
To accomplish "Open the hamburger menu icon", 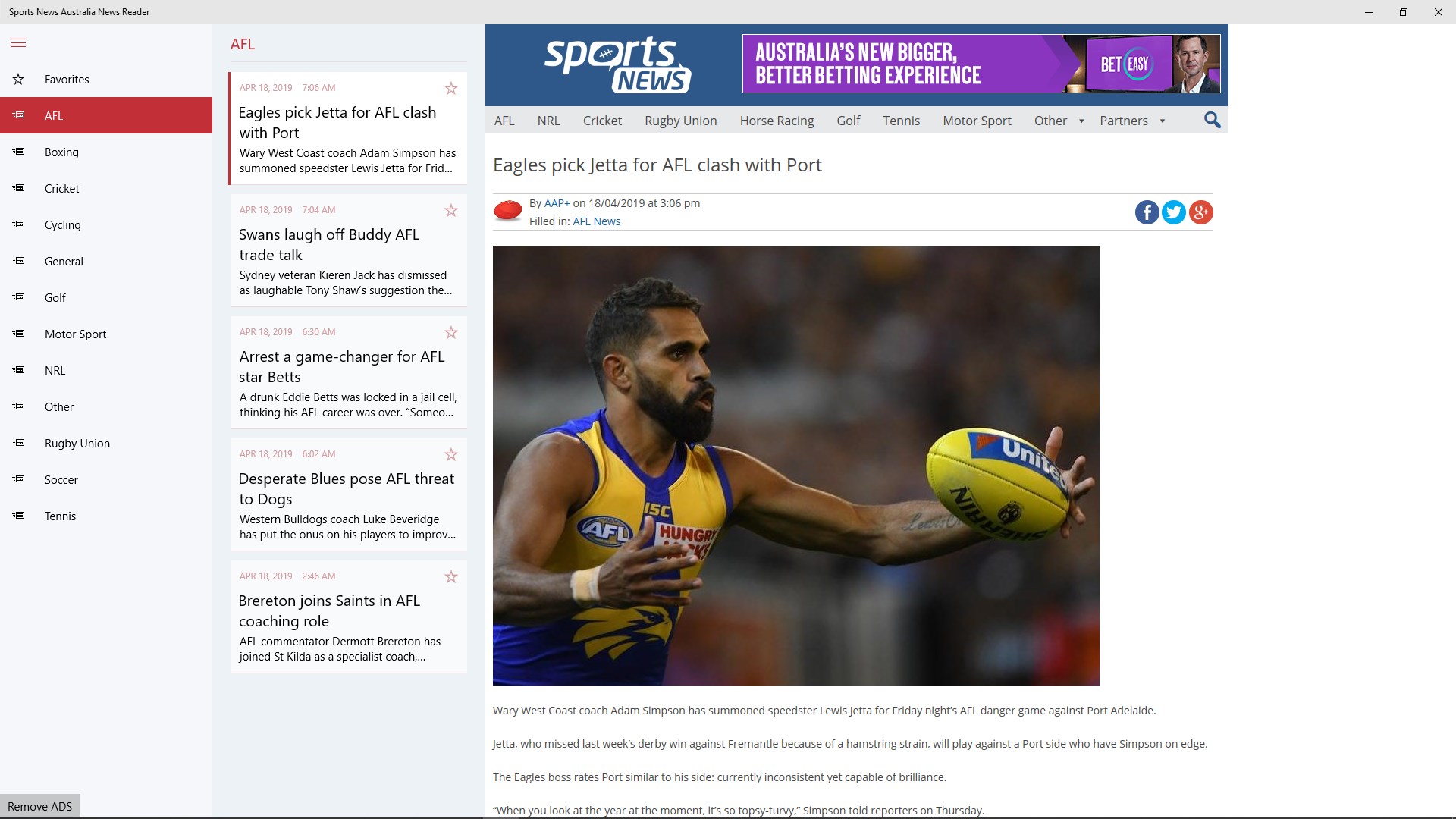I will coord(18,43).
